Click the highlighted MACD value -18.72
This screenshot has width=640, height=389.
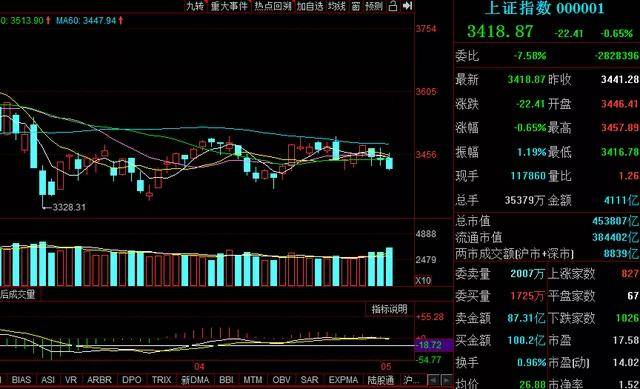click(x=433, y=345)
